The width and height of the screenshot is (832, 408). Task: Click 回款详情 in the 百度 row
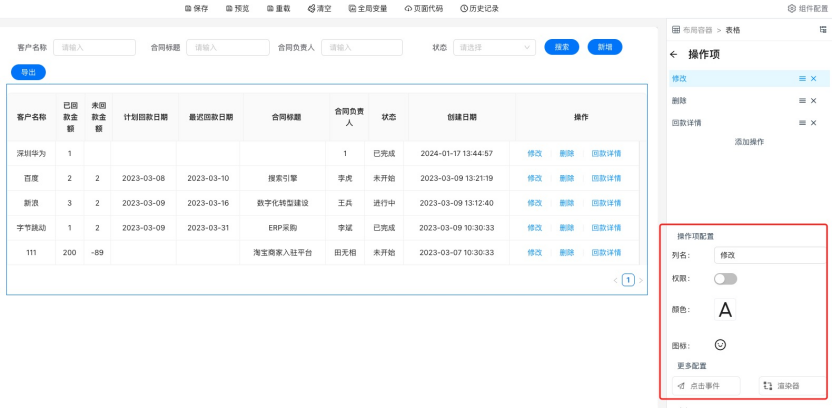[606, 178]
